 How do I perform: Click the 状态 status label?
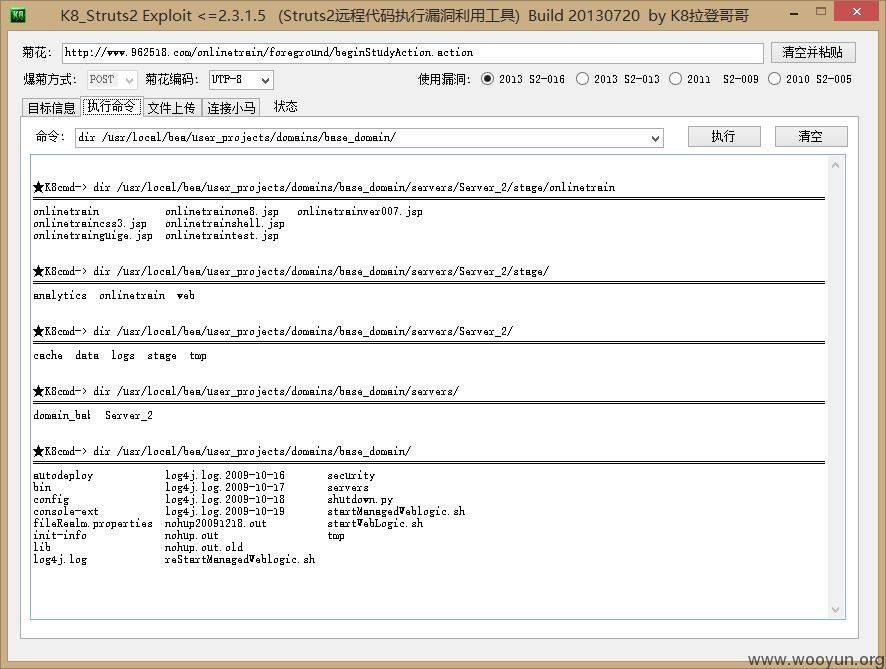[285, 107]
